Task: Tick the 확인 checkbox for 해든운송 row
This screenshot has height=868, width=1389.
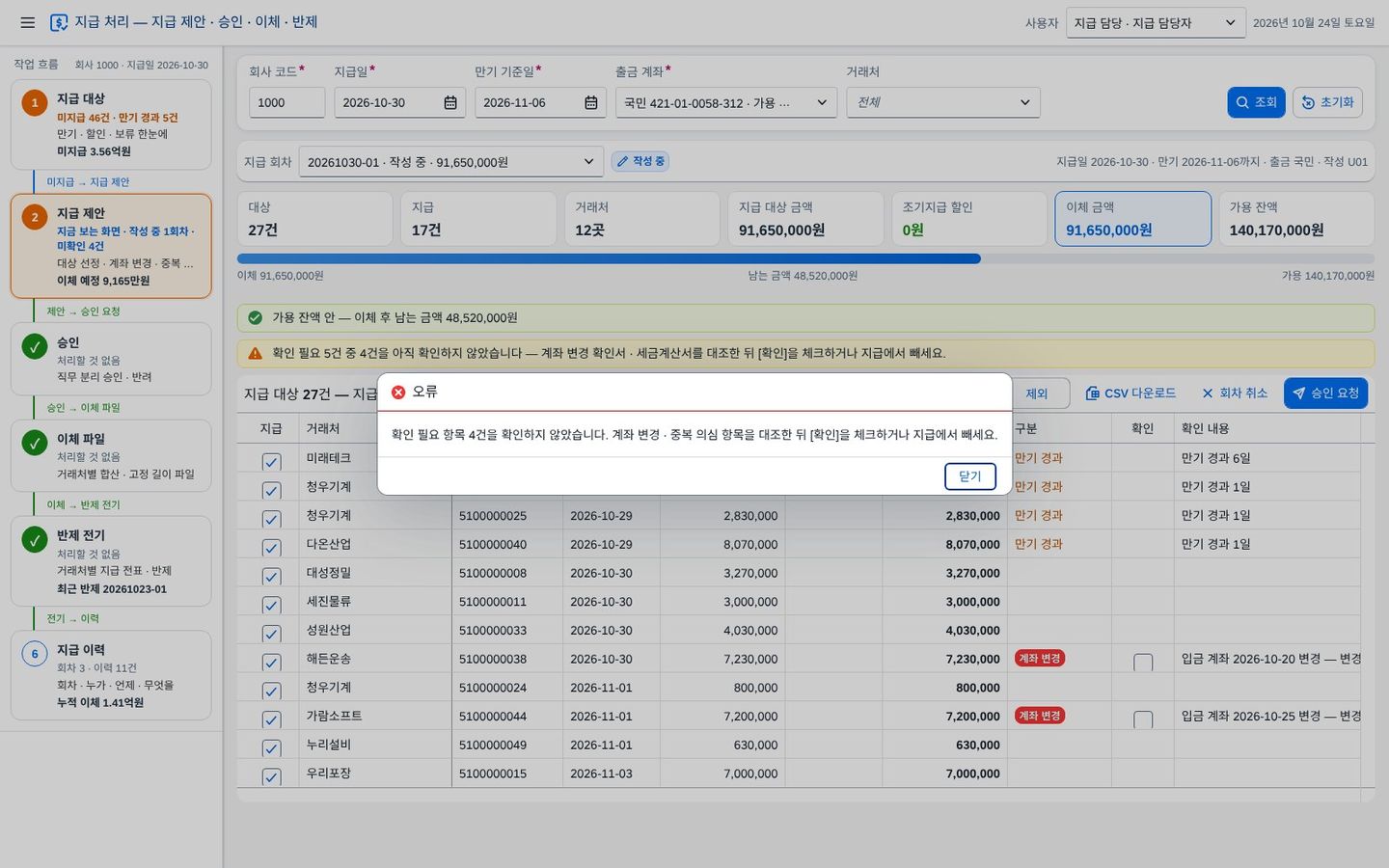Action: (x=1143, y=663)
